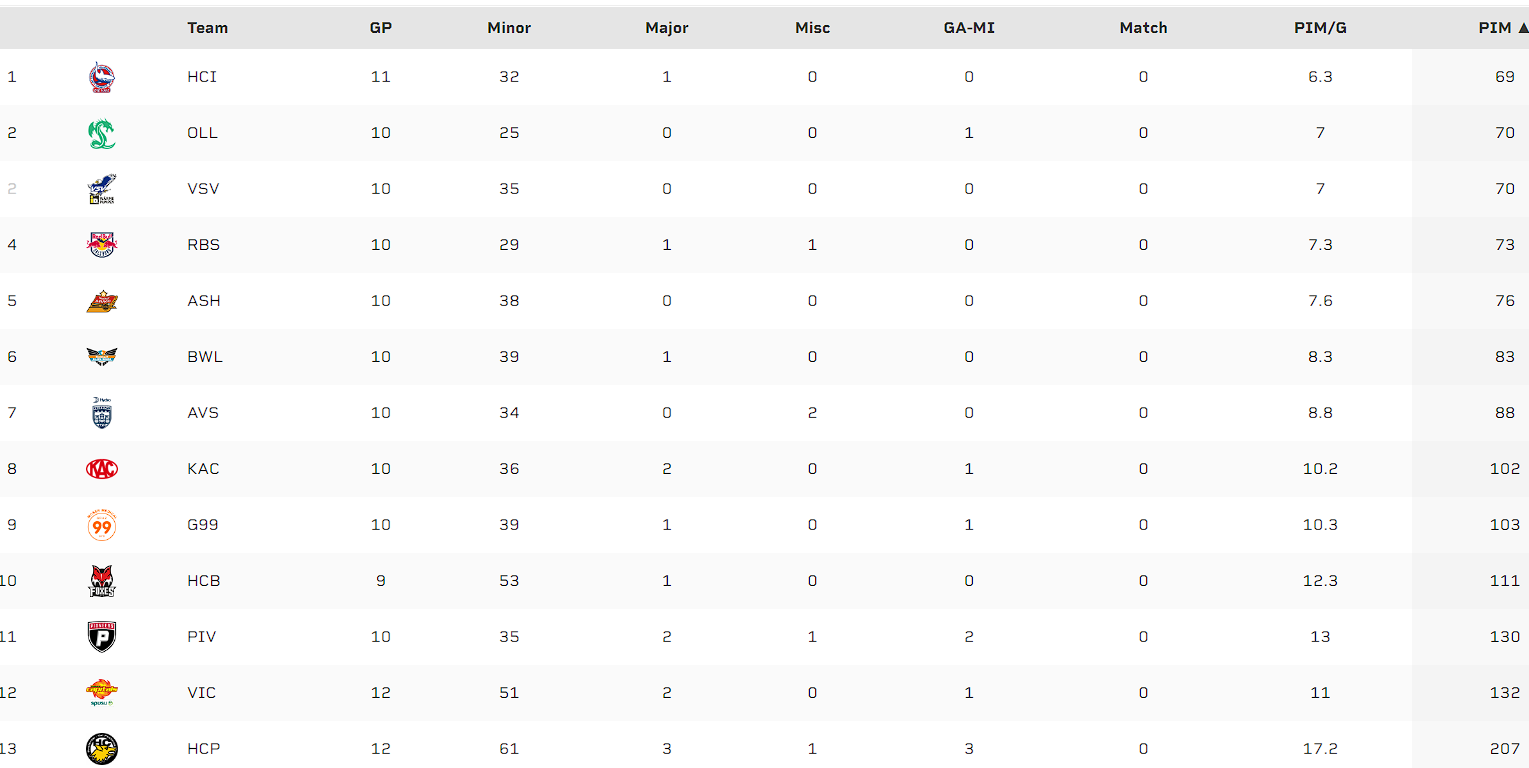Click the VSV team logo icon
The width and height of the screenshot is (1529, 768).
click(101, 189)
